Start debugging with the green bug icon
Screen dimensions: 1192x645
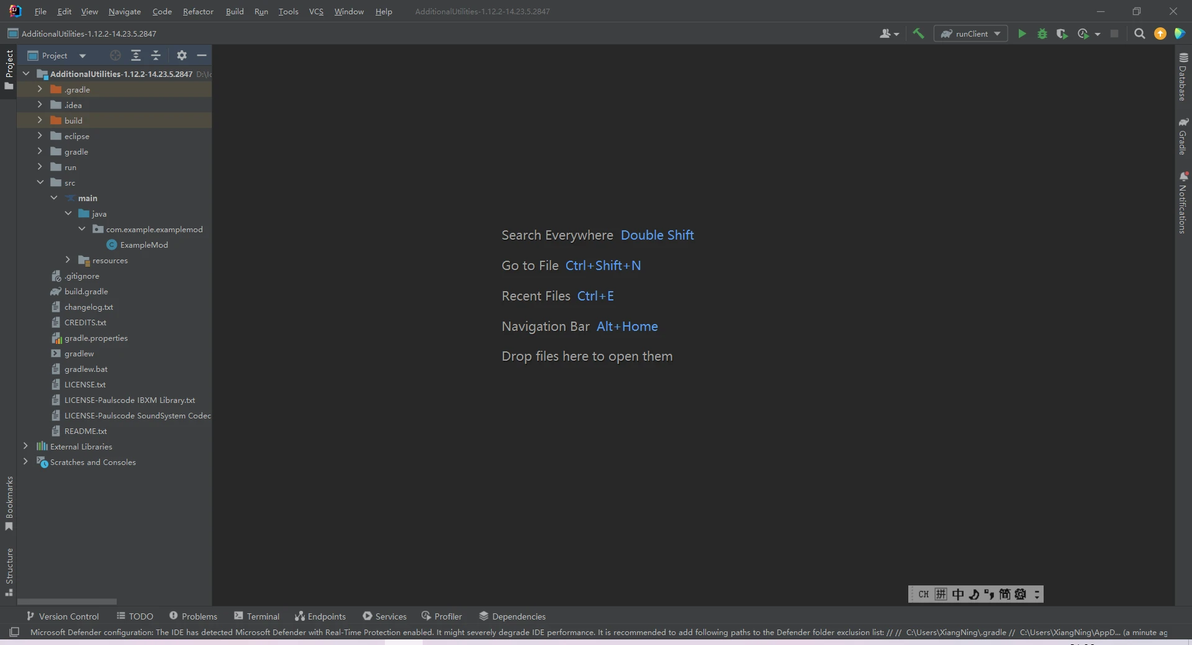(1042, 33)
